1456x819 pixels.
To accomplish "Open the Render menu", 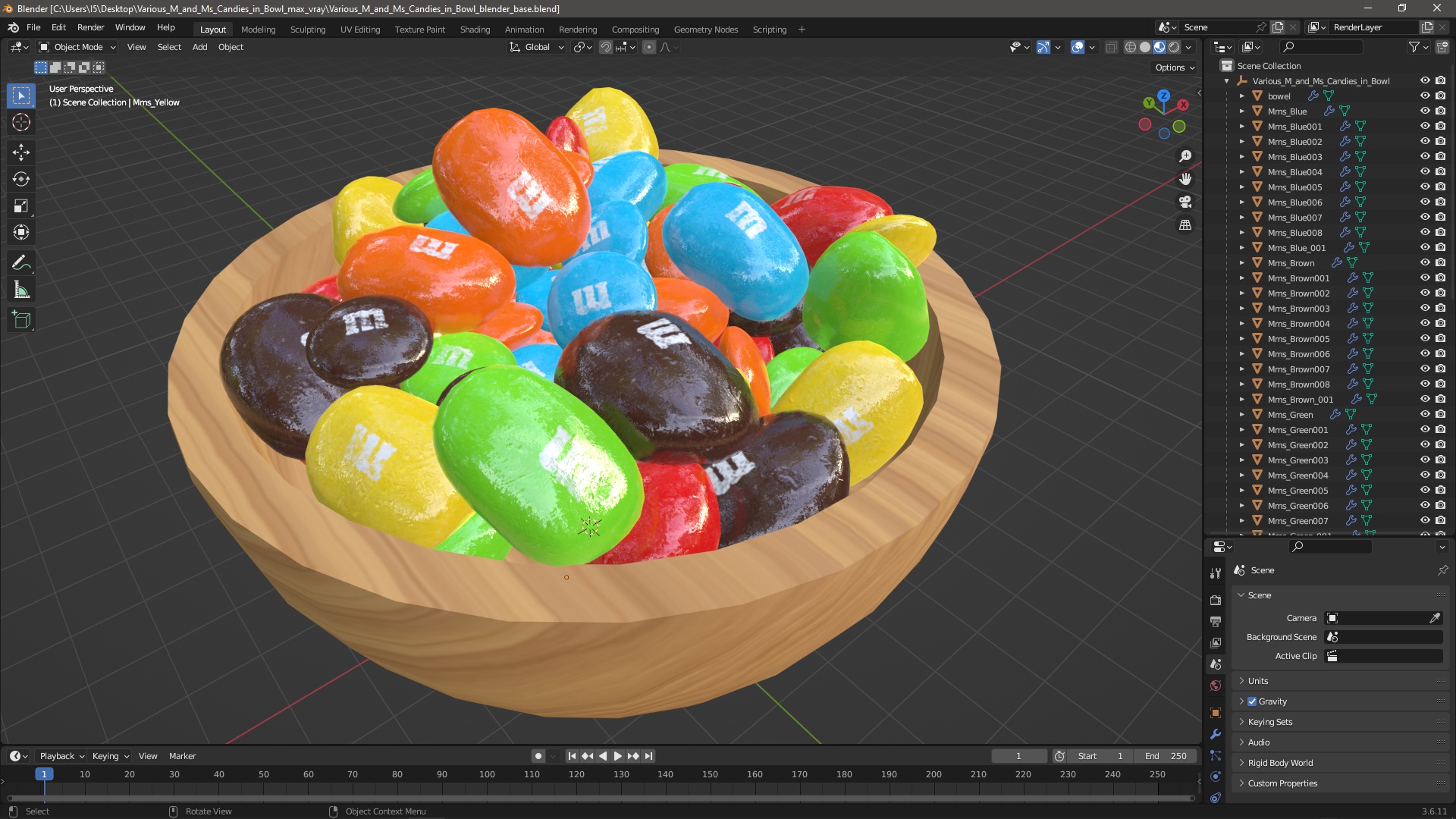I will (90, 27).
